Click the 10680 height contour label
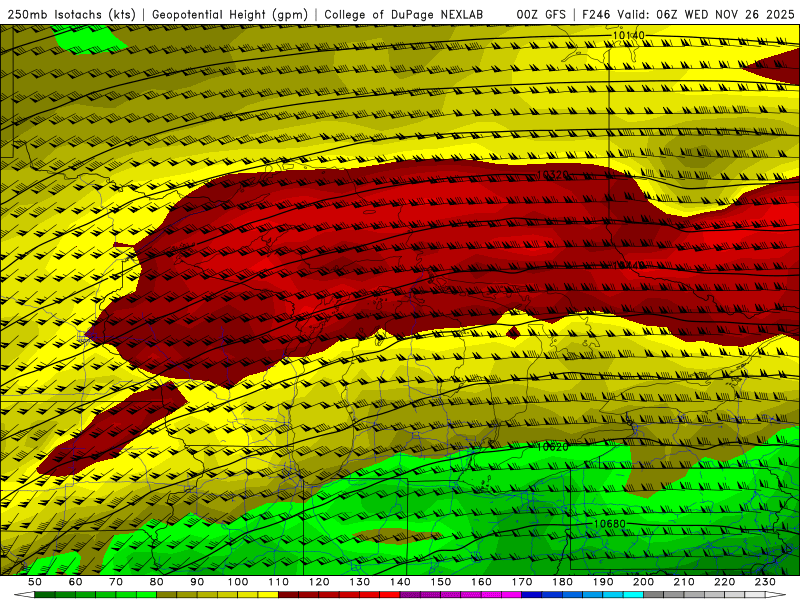Screen dimensions: 800x600 click(610, 524)
